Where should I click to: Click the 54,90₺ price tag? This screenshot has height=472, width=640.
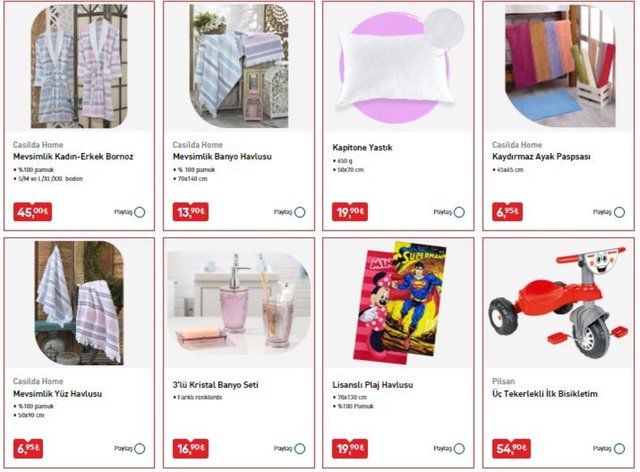coord(511,448)
